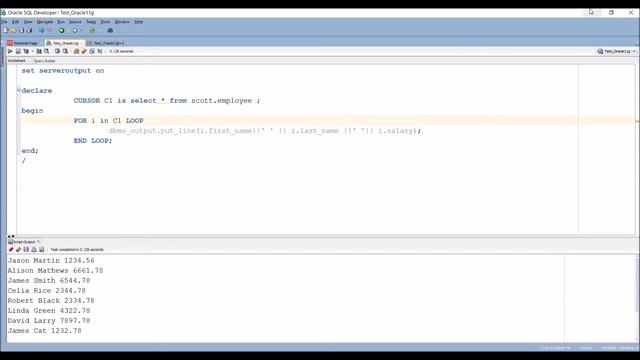Click output row 'Alison Mathews 6661.78'

coord(56,270)
